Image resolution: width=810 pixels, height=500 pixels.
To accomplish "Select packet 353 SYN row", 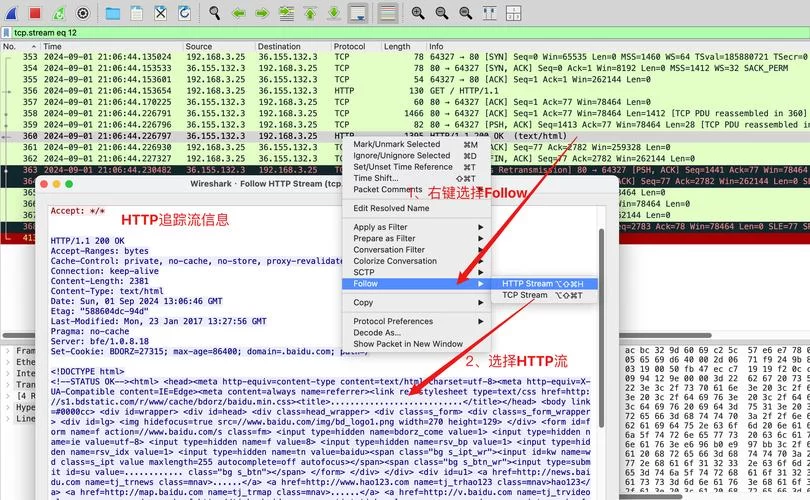I will pos(405,57).
